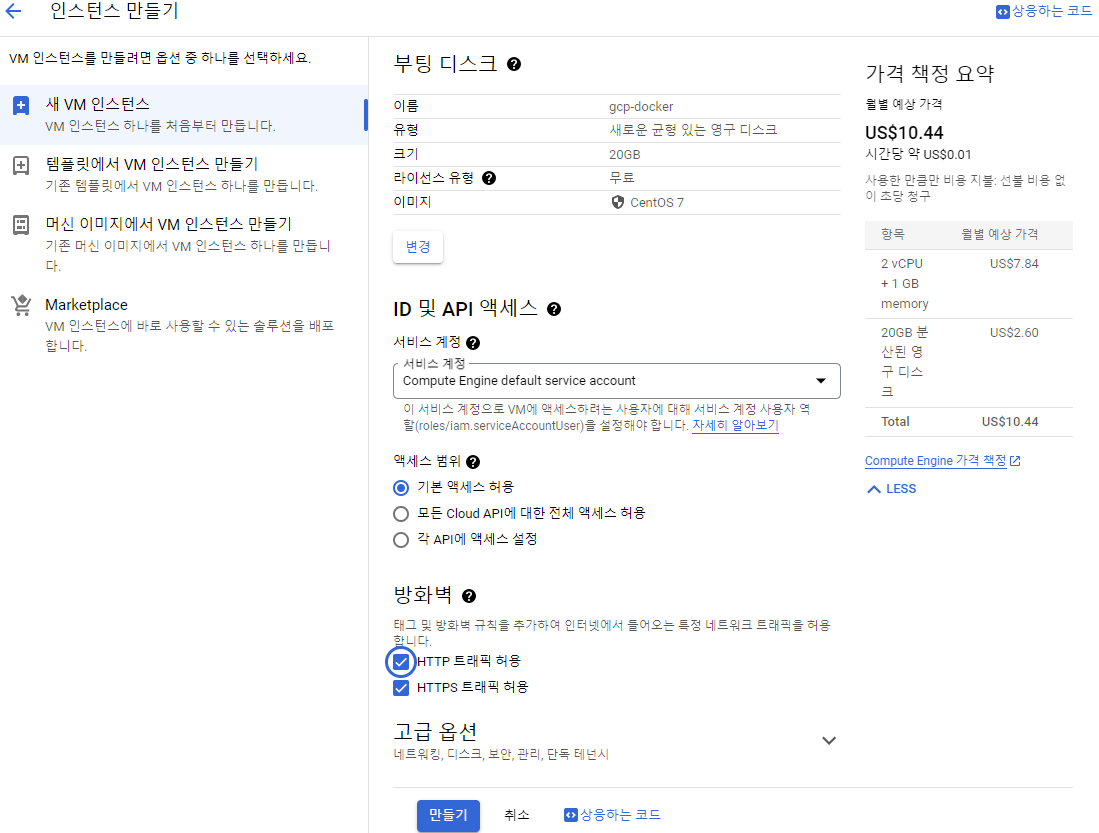Click the 20GB disk size value

[x=624, y=154]
